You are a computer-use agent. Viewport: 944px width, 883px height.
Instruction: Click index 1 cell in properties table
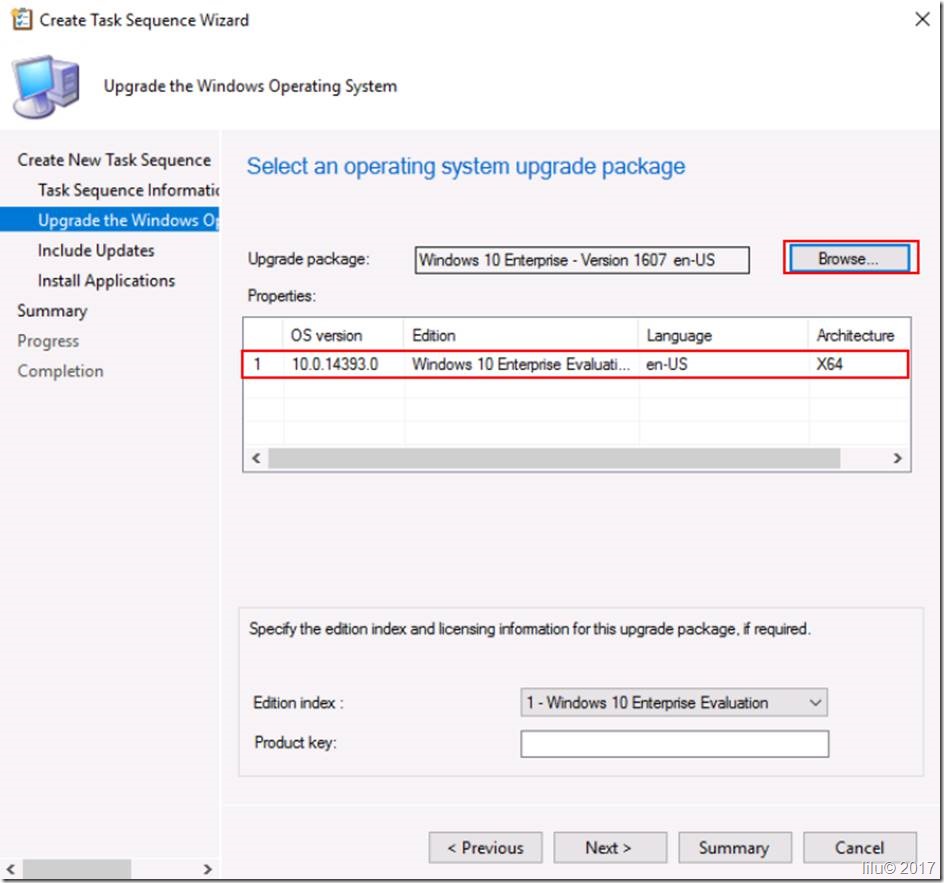[258, 364]
